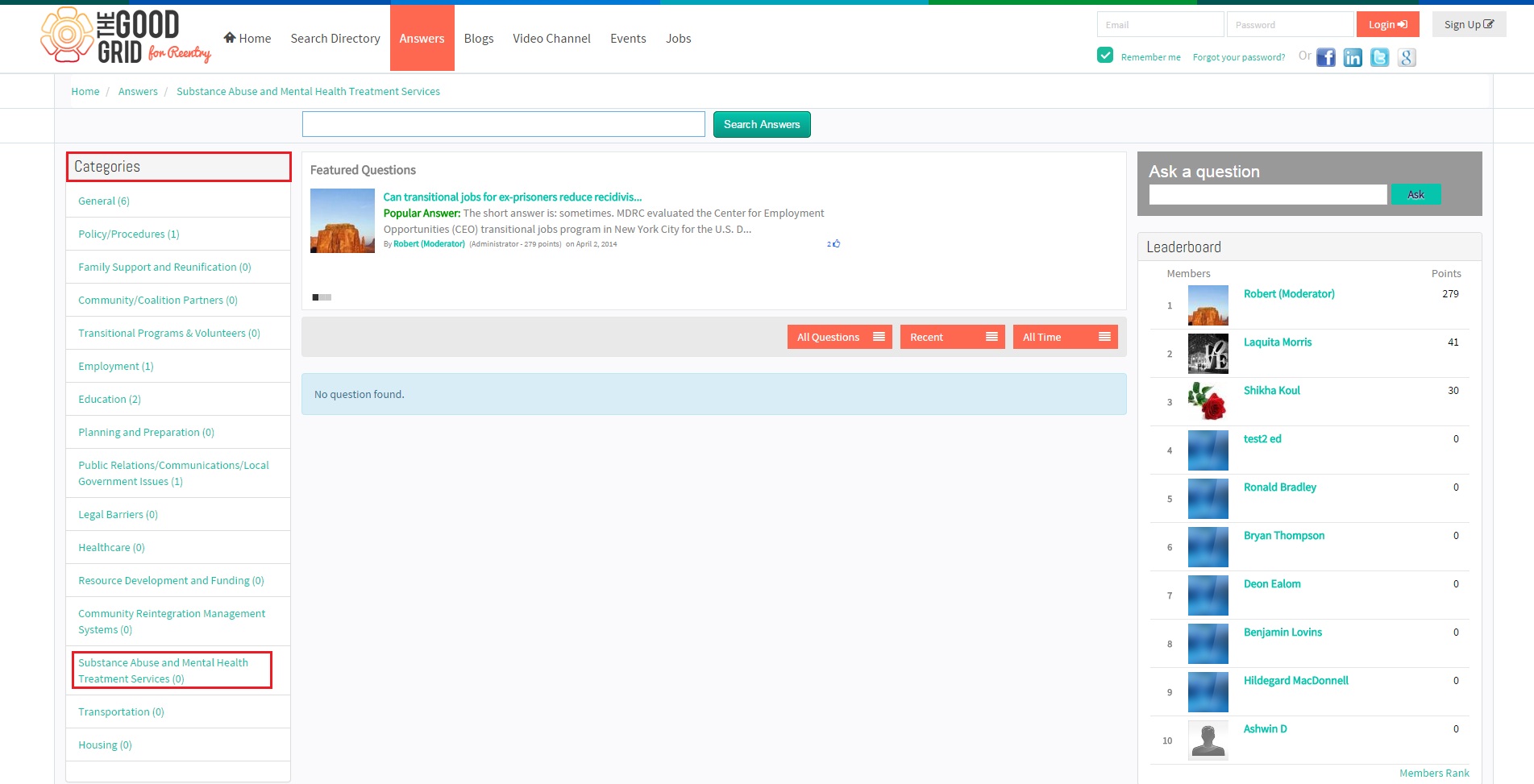Click the Ask button
This screenshot has width=1534, height=784.
[x=1416, y=194]
